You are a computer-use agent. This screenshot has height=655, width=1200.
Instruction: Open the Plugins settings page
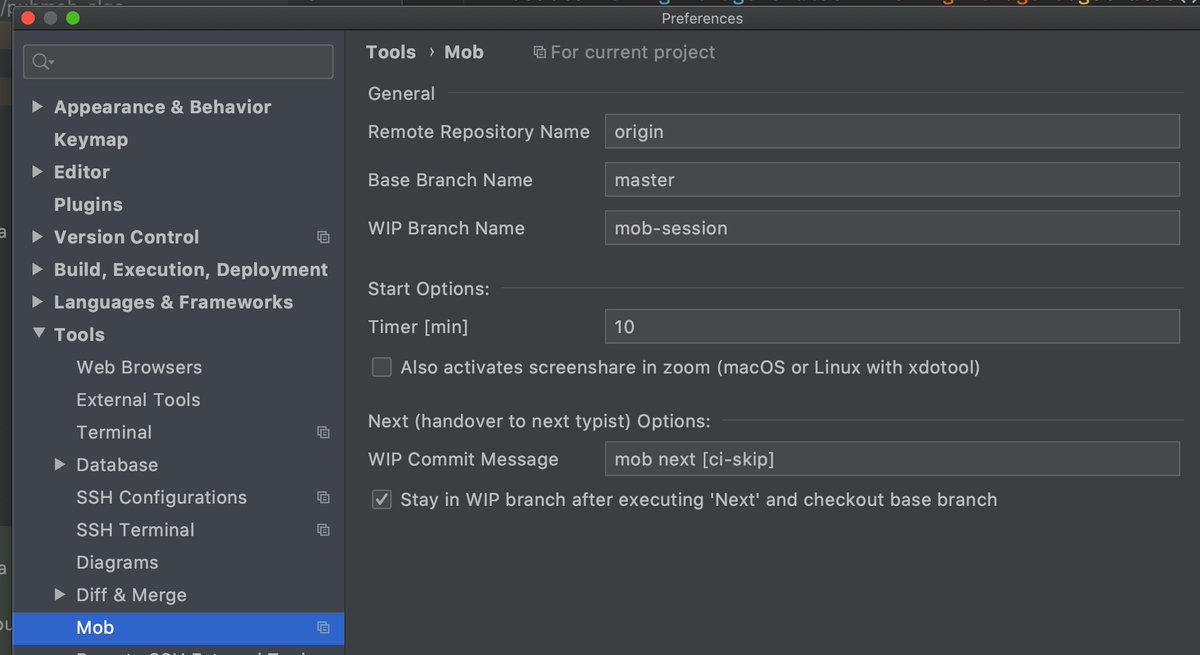[x=88, y=205]
